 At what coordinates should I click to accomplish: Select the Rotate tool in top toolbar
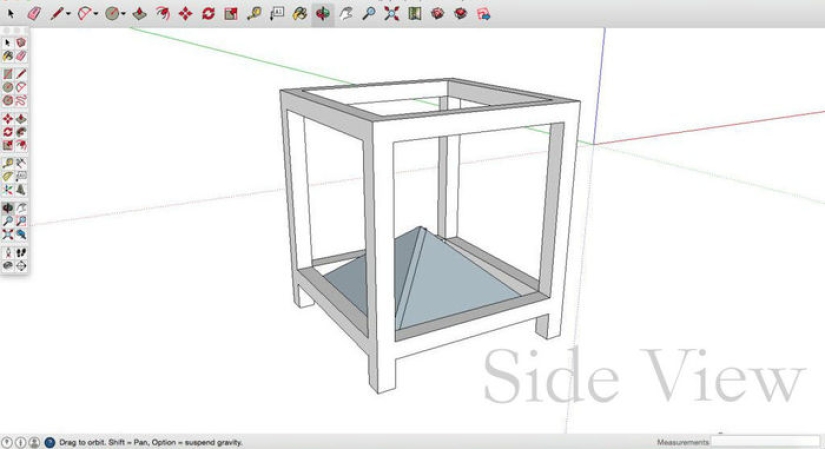(x=208, y=13)
